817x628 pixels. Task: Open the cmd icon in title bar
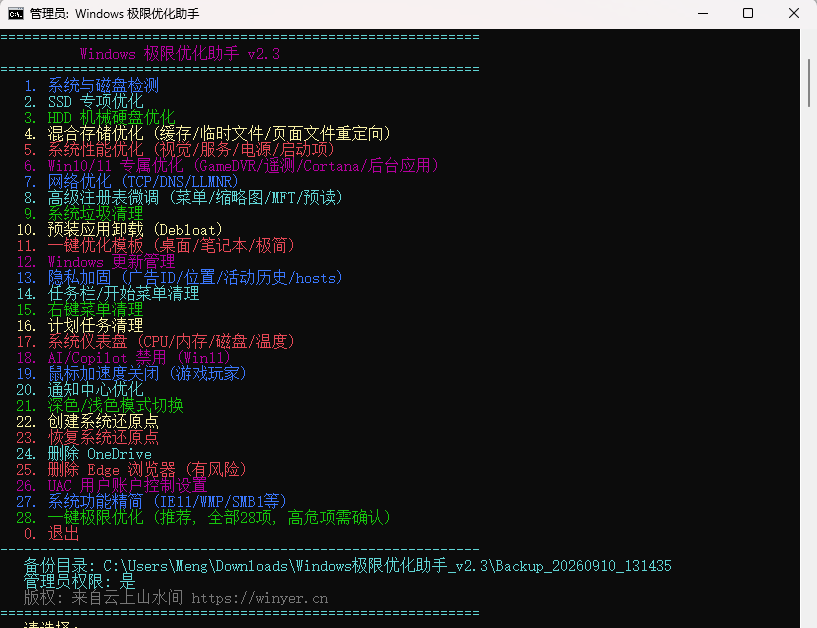pos(16,14)
